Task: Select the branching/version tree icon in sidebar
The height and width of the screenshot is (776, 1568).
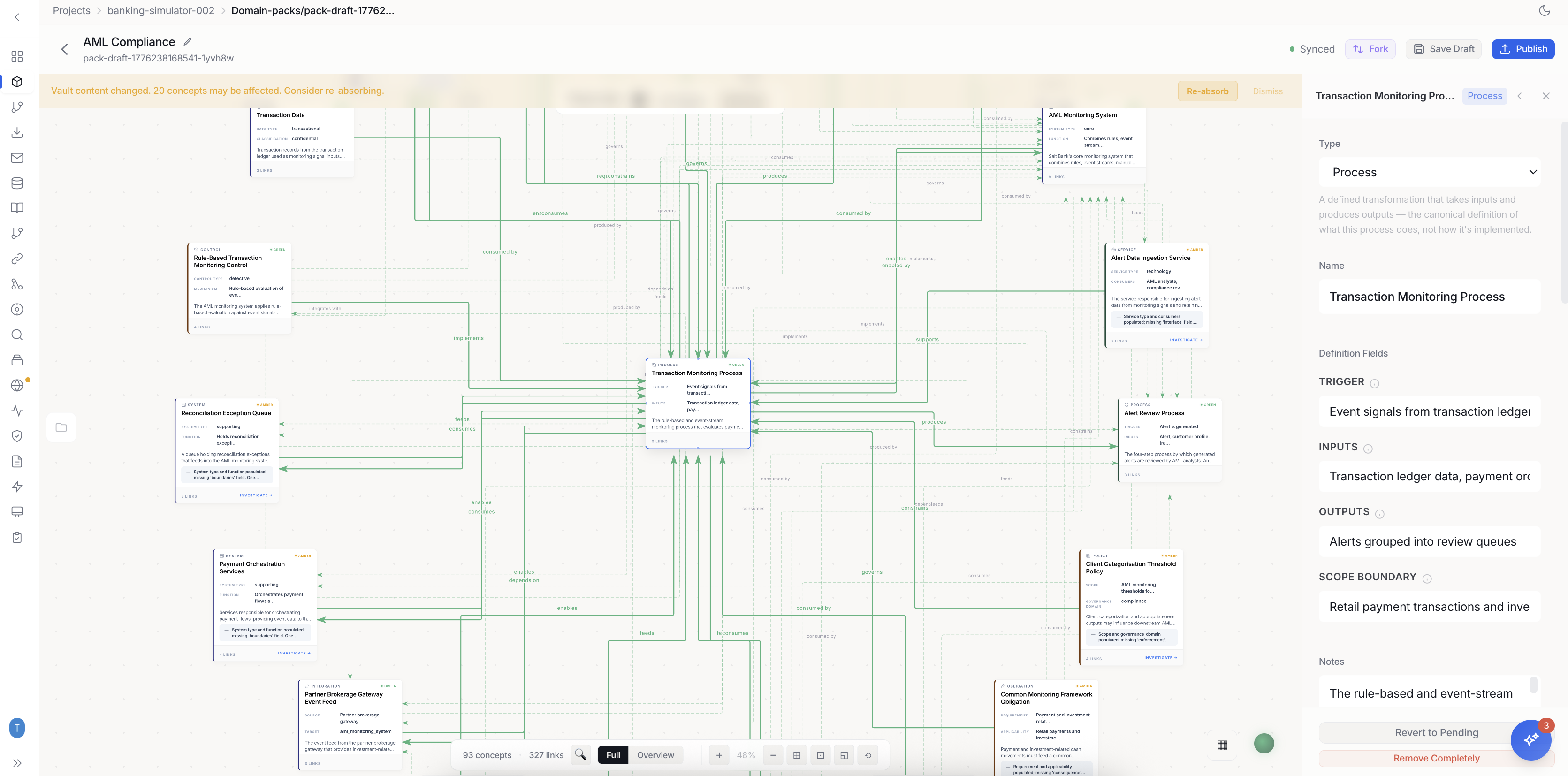Action: tap(17, 107)
